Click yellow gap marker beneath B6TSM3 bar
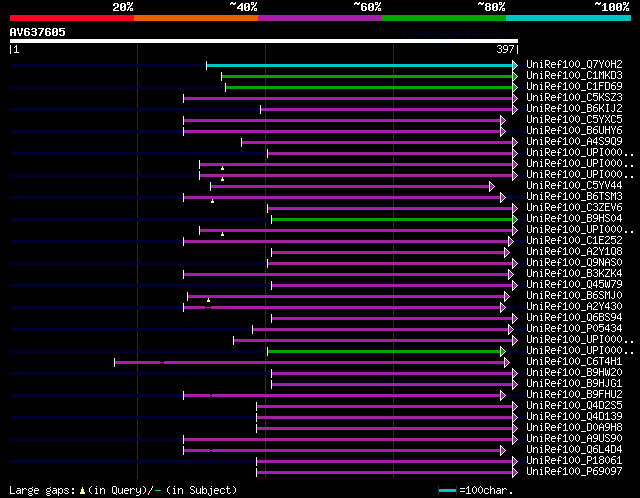640x498 pixels. 213,201
